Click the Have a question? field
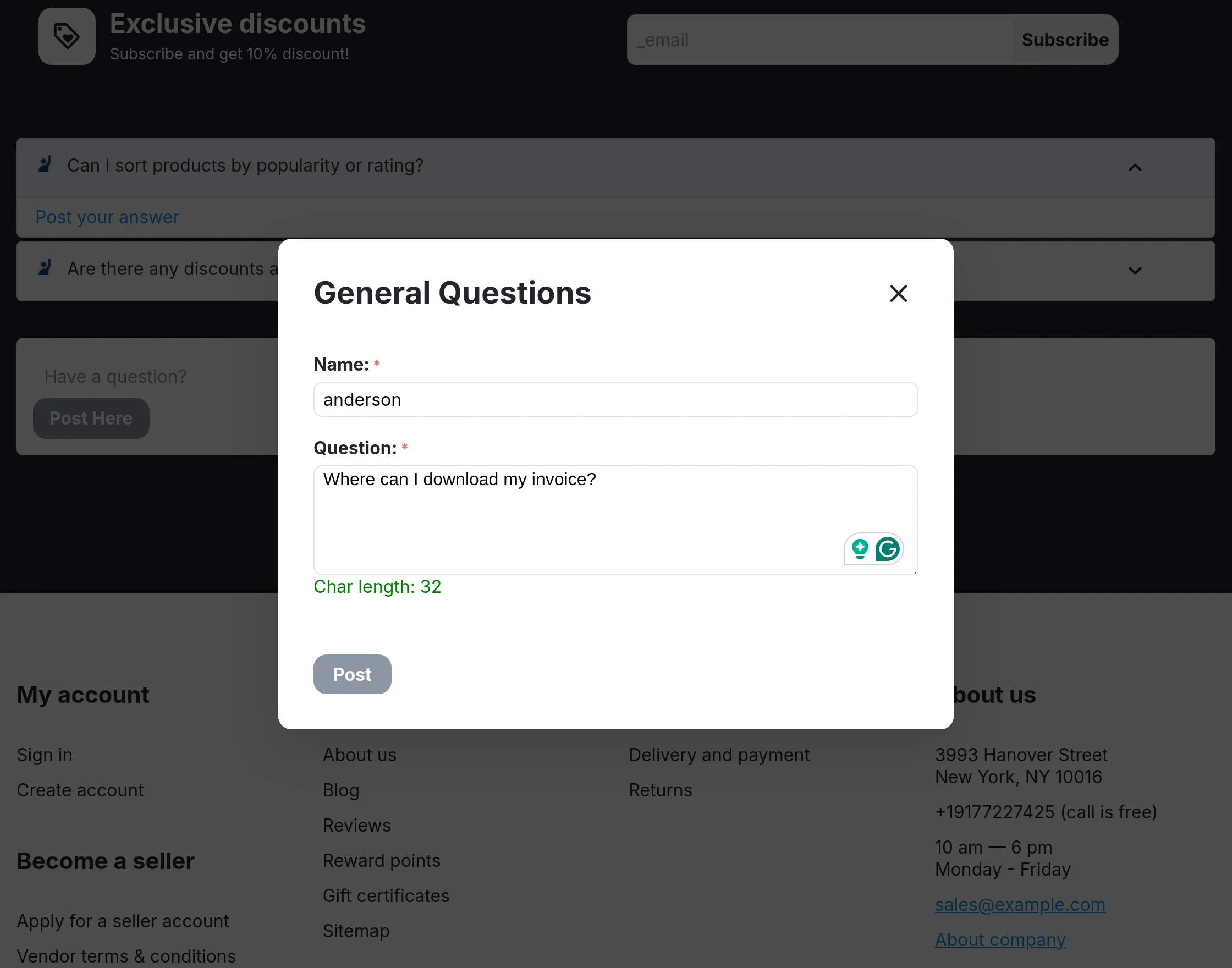1232x968 pixels. click(116, 376)
